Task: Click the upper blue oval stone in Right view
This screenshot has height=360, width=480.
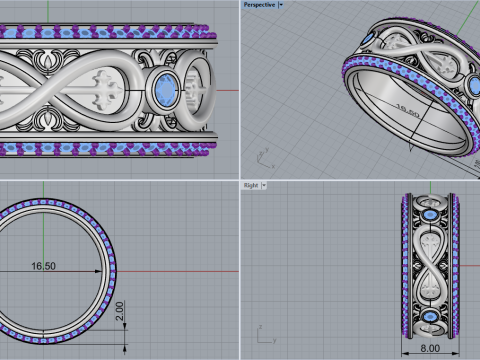Action: [x=430, y=215]
